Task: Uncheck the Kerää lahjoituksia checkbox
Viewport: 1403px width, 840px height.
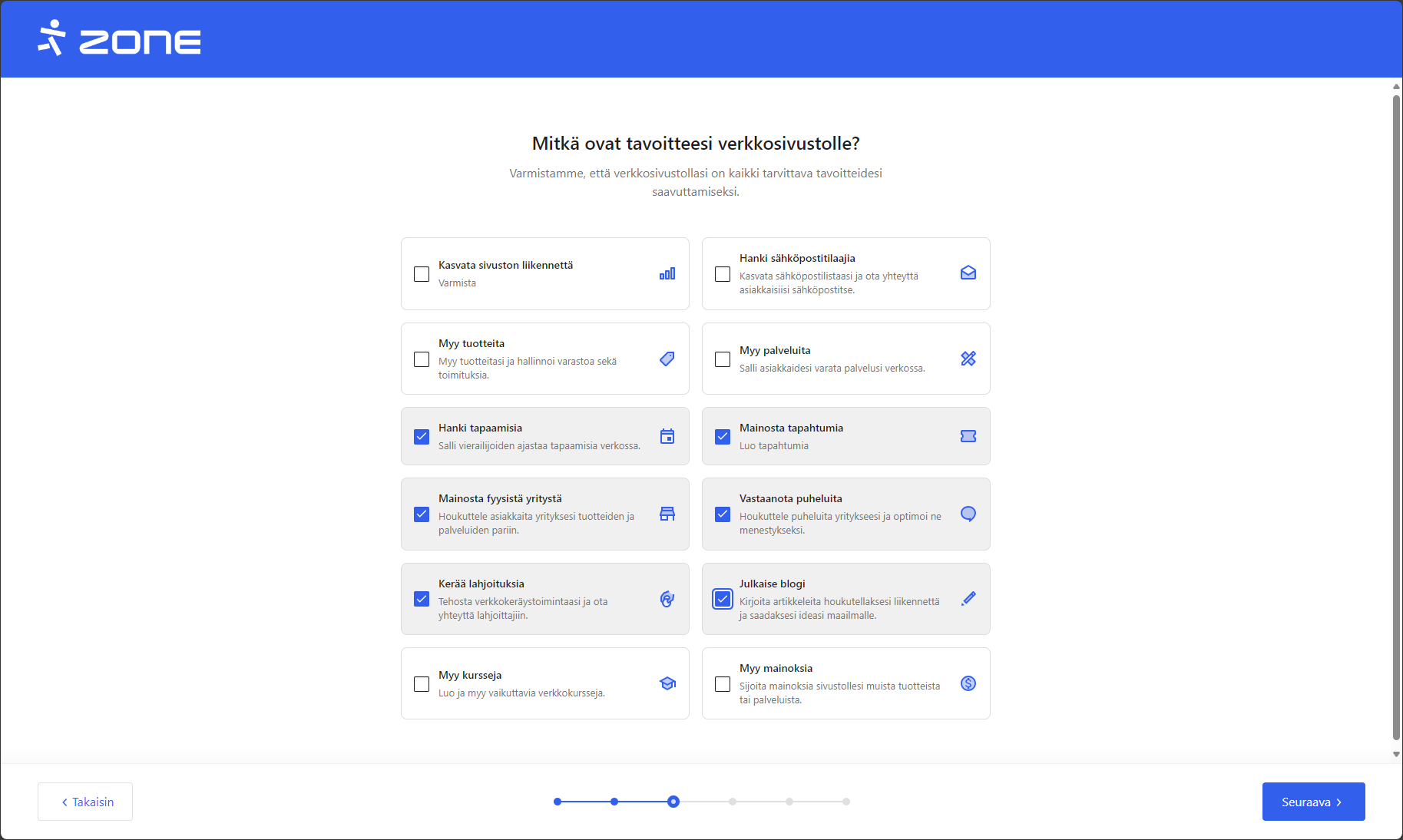Action: (x=422, y=599)
